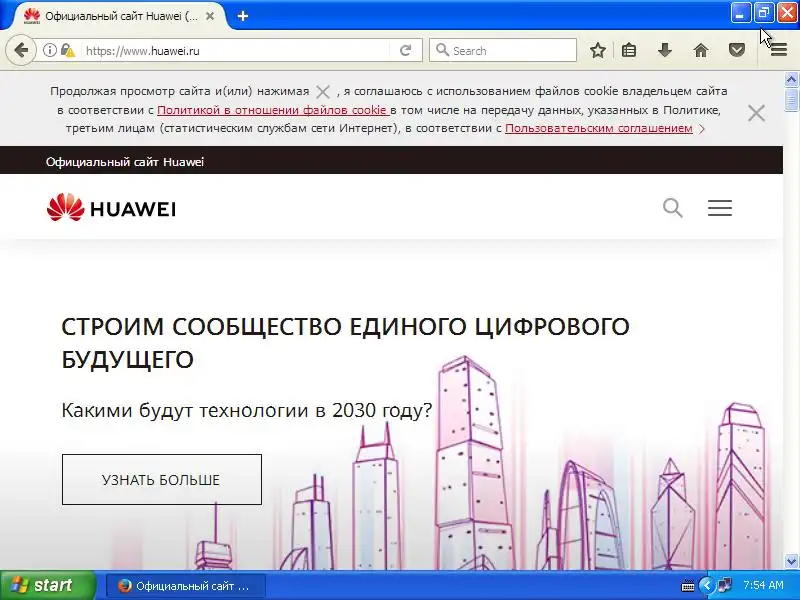Click scrollbar up arrow
Screen dimensions: 800x600
[x=791, y=79]
